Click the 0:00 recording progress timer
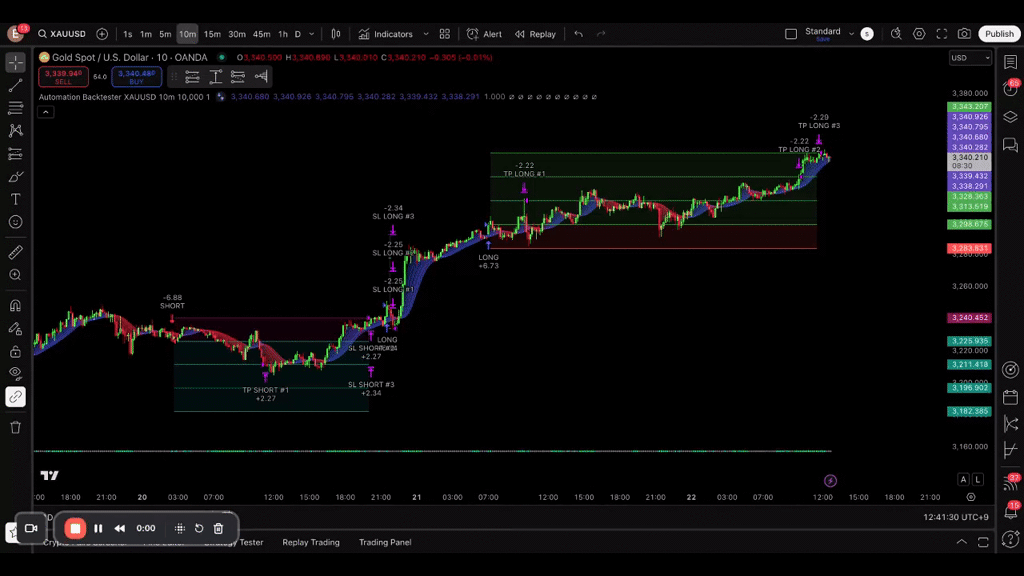The height and width of the screenshot is (576, 1024). click(x=145, y=528)
